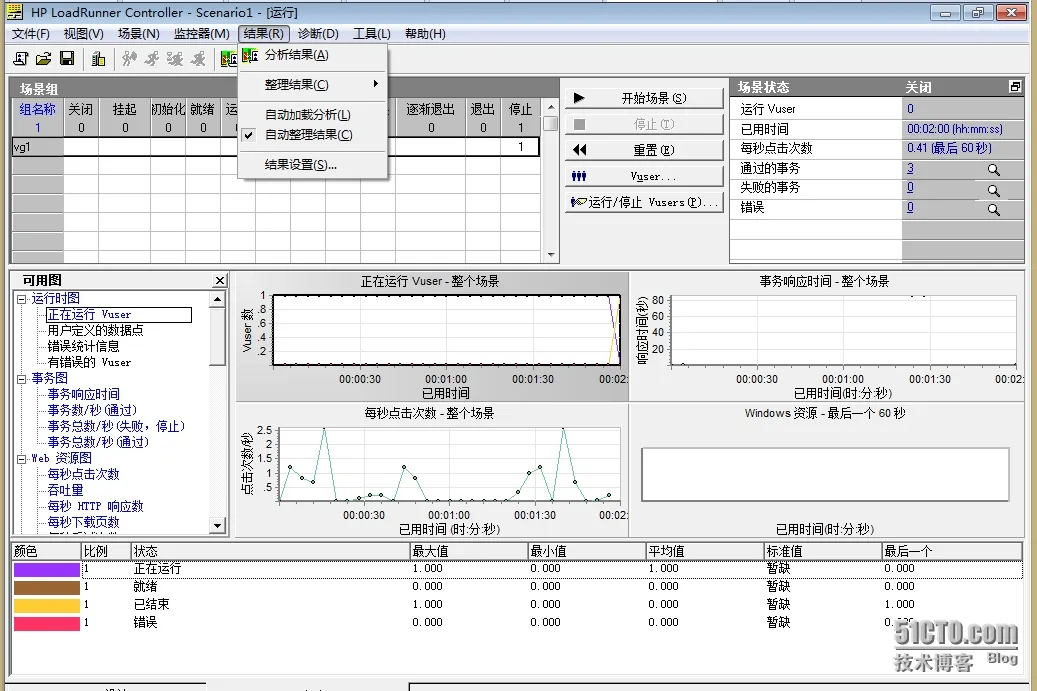This screenshot has height=691, width=1037.
Task: Open the 整理结果(C) submenu arrow
Action: [376, 84]
